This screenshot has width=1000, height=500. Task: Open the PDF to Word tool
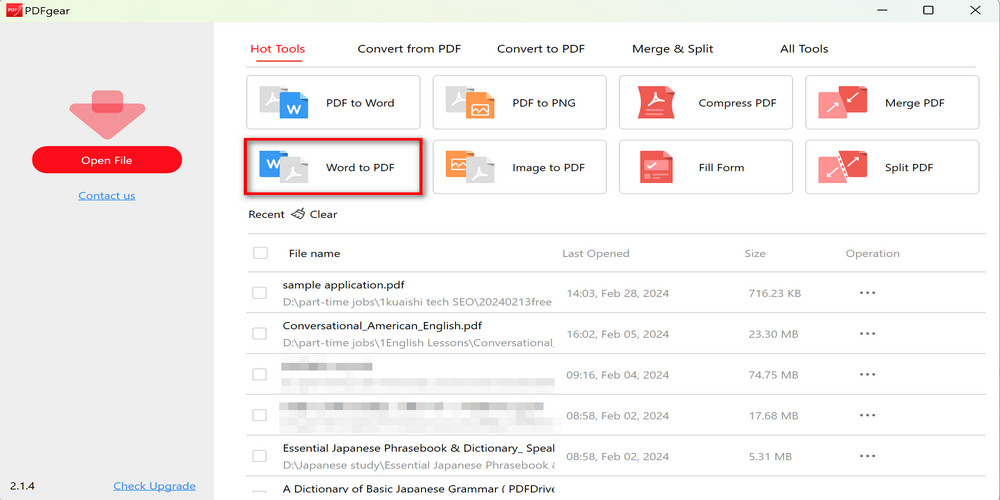point(333,103)
